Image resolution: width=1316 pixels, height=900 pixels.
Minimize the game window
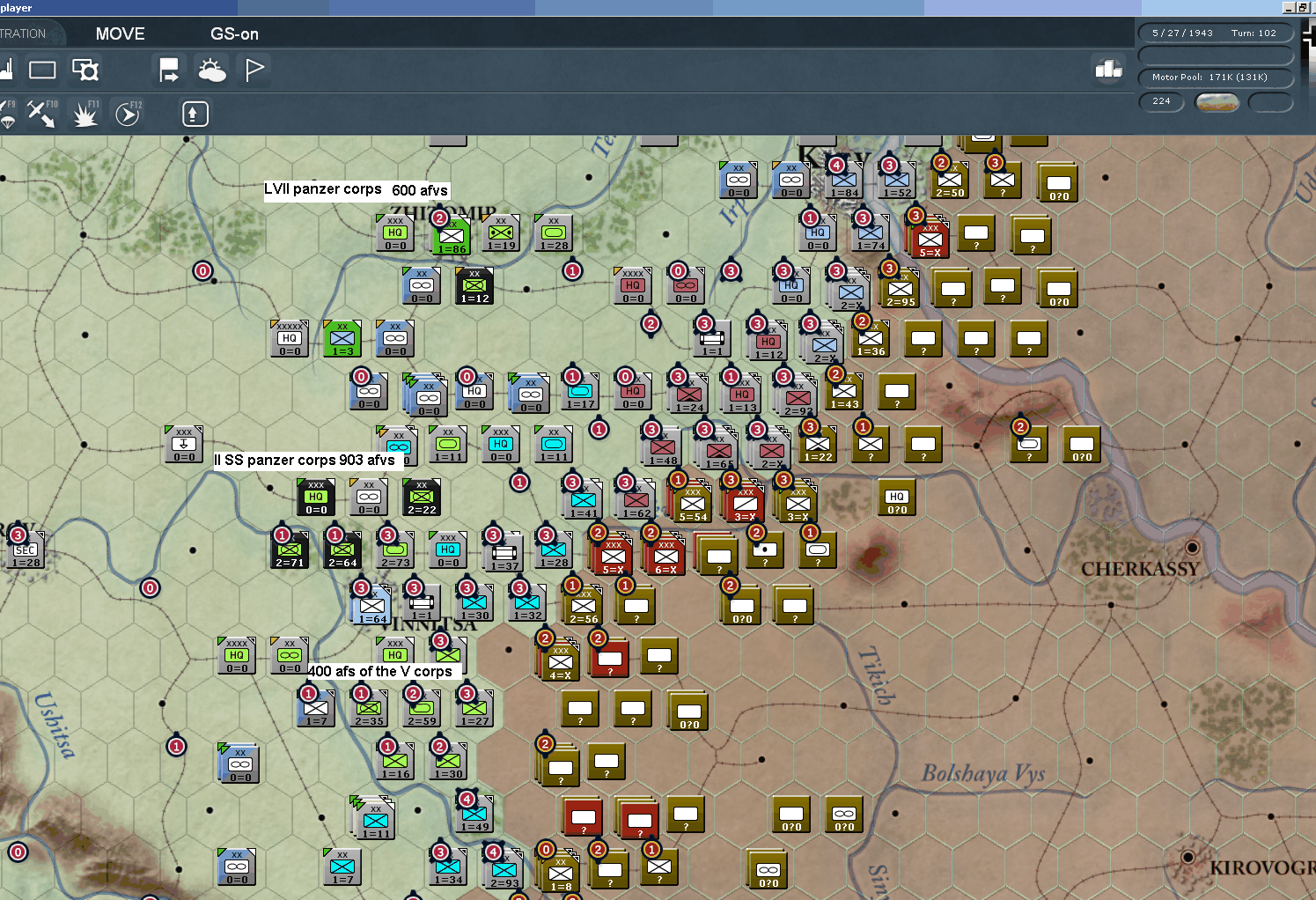click(1290, 8)
